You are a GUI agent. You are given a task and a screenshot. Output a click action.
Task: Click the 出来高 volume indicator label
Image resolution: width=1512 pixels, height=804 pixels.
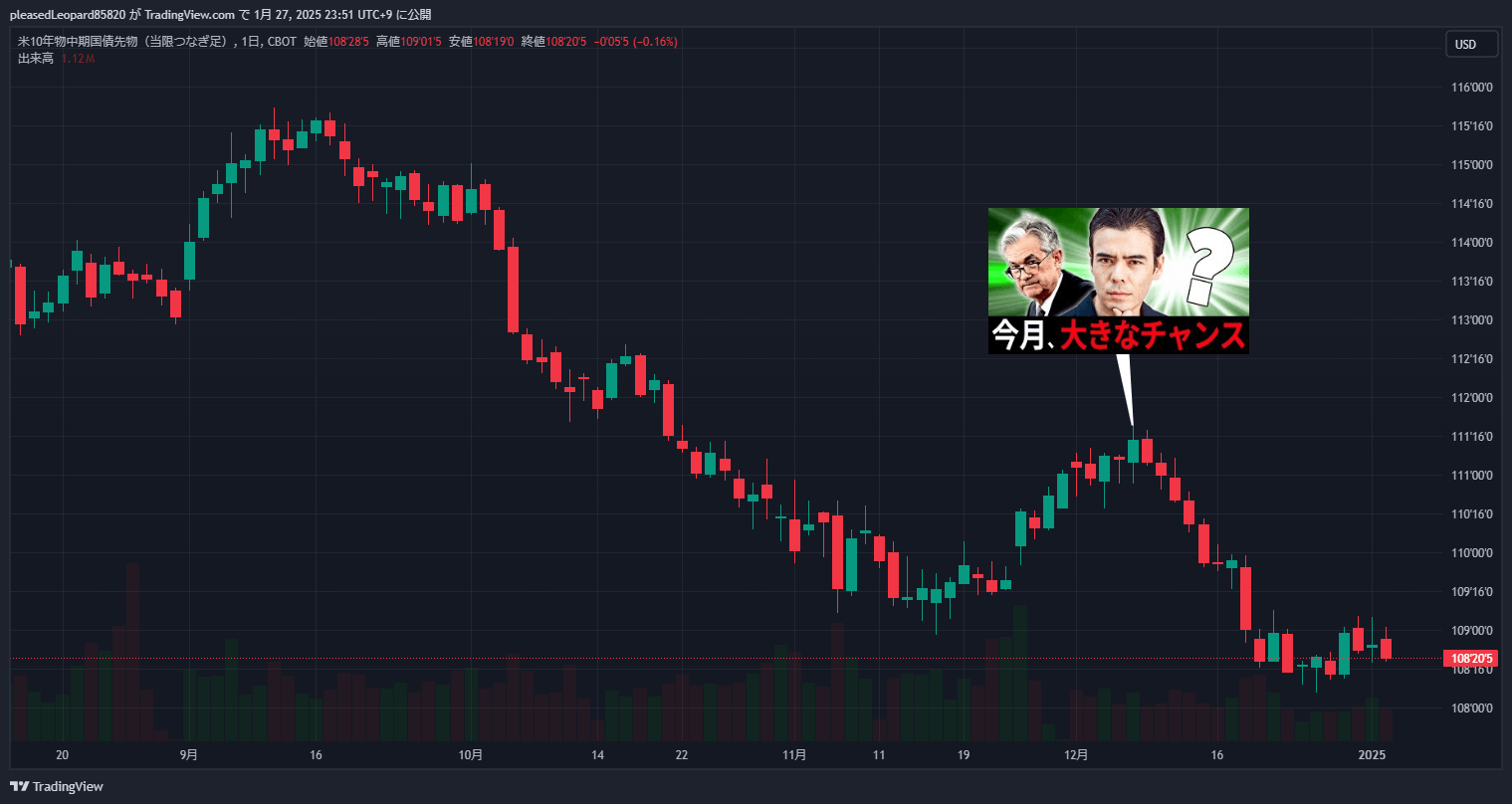pos(35,59)
